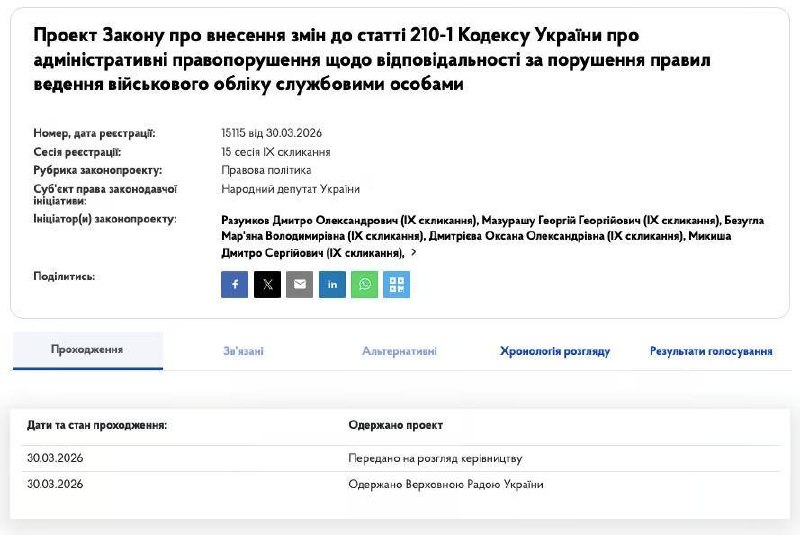Screen dimensions: 800x535
Task: Select date in 'Одержано Верховною Радою' row
Action: click(55, 484)
